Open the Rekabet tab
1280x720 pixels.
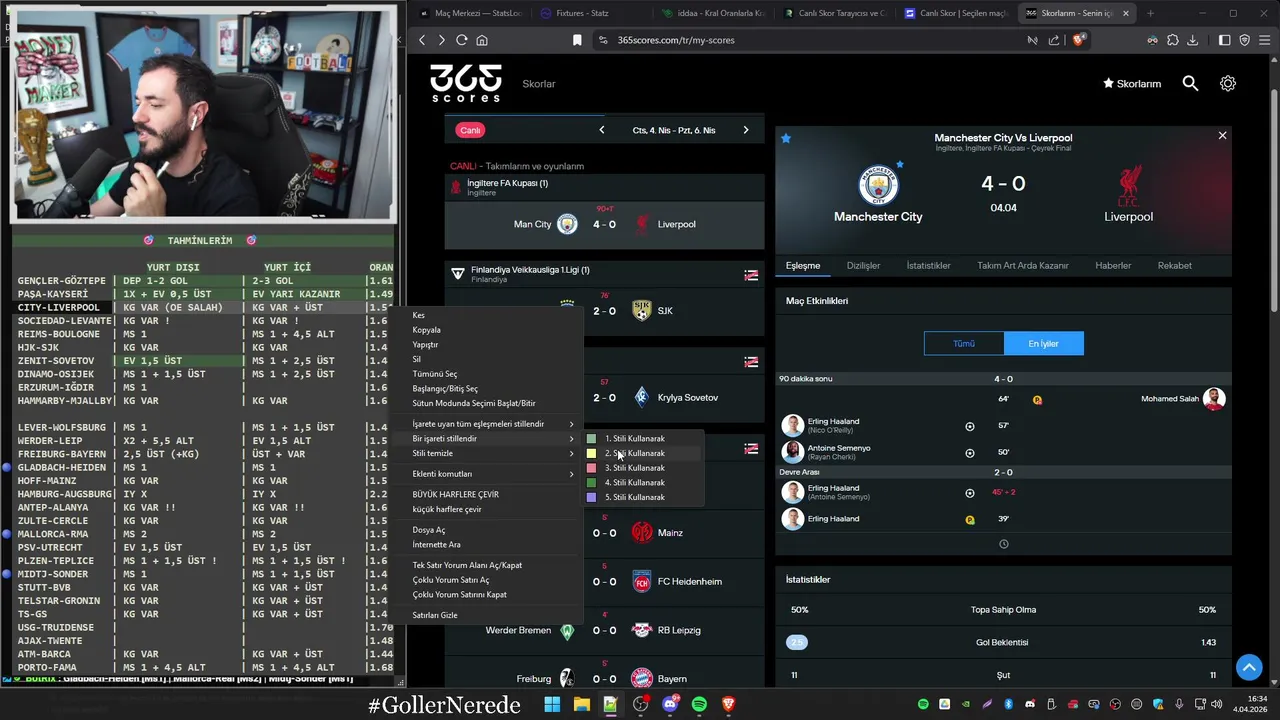(1175, 266)
